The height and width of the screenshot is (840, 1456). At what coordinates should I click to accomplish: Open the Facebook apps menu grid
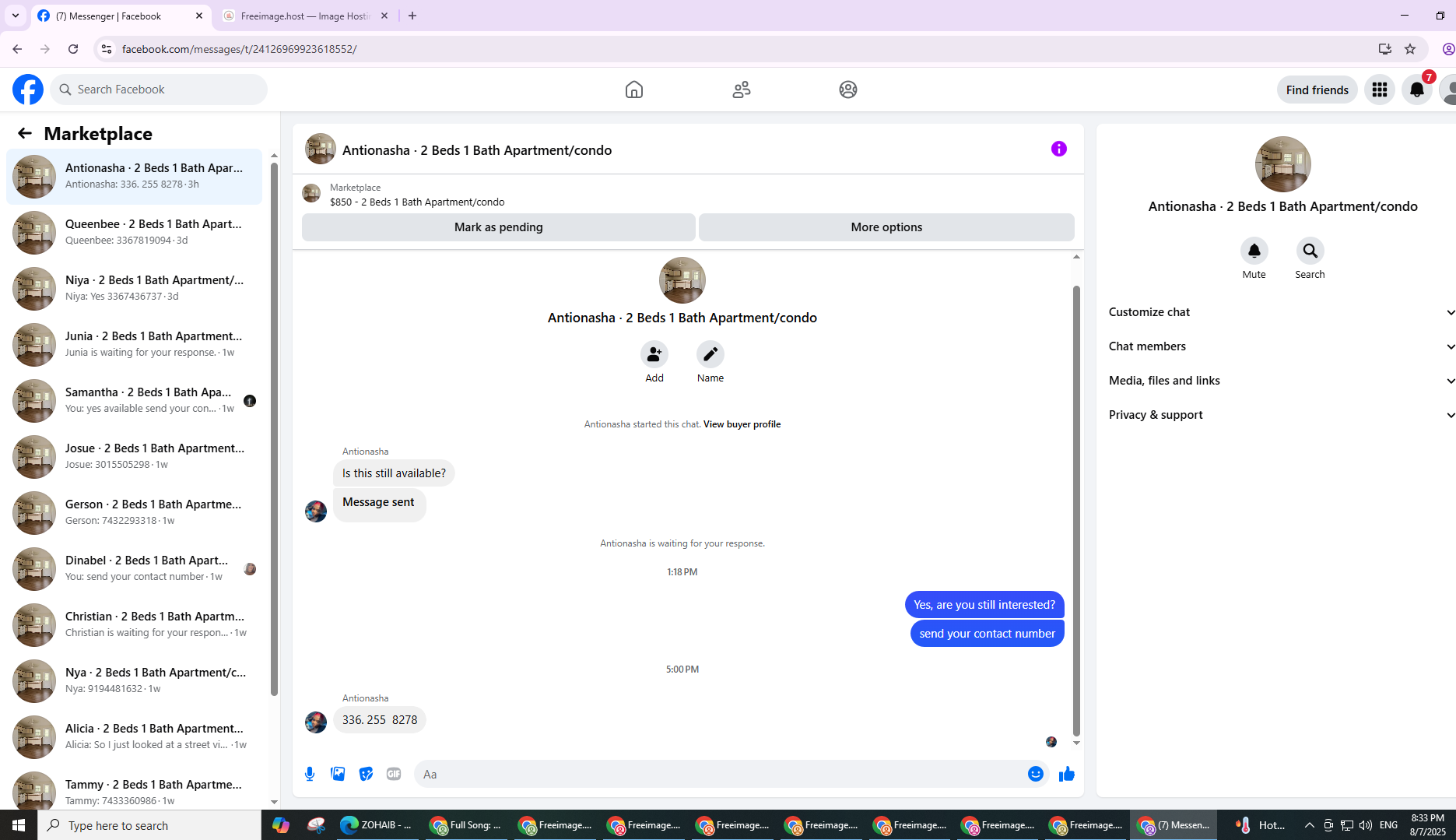[x=1380, y=90]
